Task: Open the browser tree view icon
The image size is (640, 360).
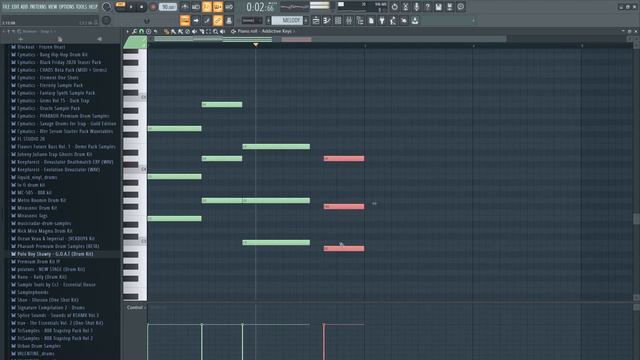Action: click(x=360, y=20)
